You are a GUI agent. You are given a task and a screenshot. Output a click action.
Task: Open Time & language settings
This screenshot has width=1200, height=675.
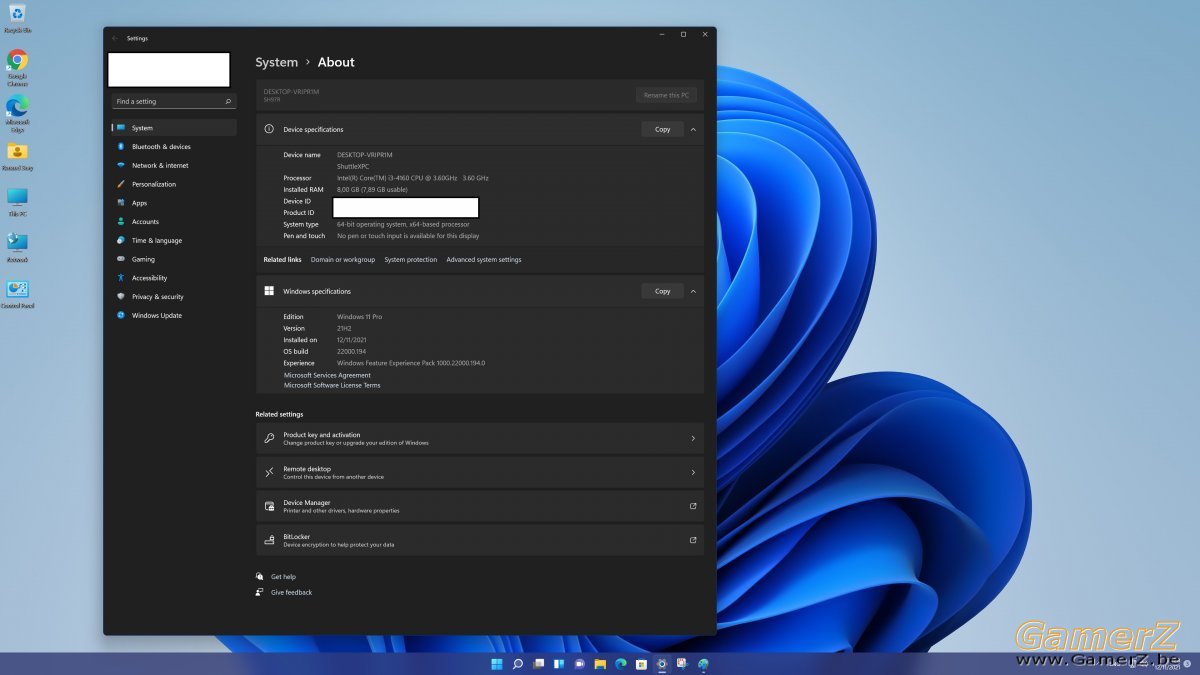click(x=174, y=240)
